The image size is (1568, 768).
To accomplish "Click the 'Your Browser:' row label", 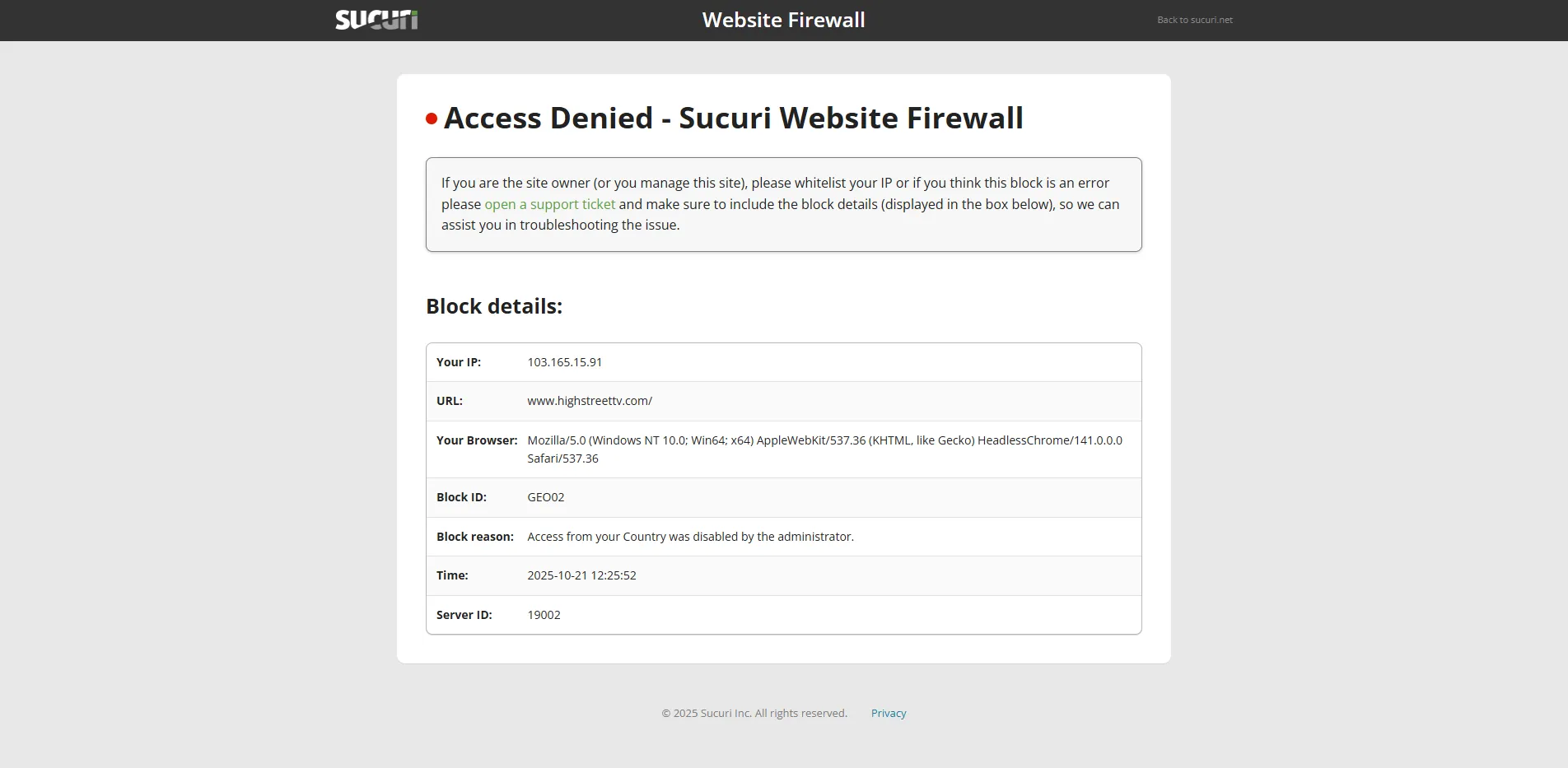I will 477,440.
